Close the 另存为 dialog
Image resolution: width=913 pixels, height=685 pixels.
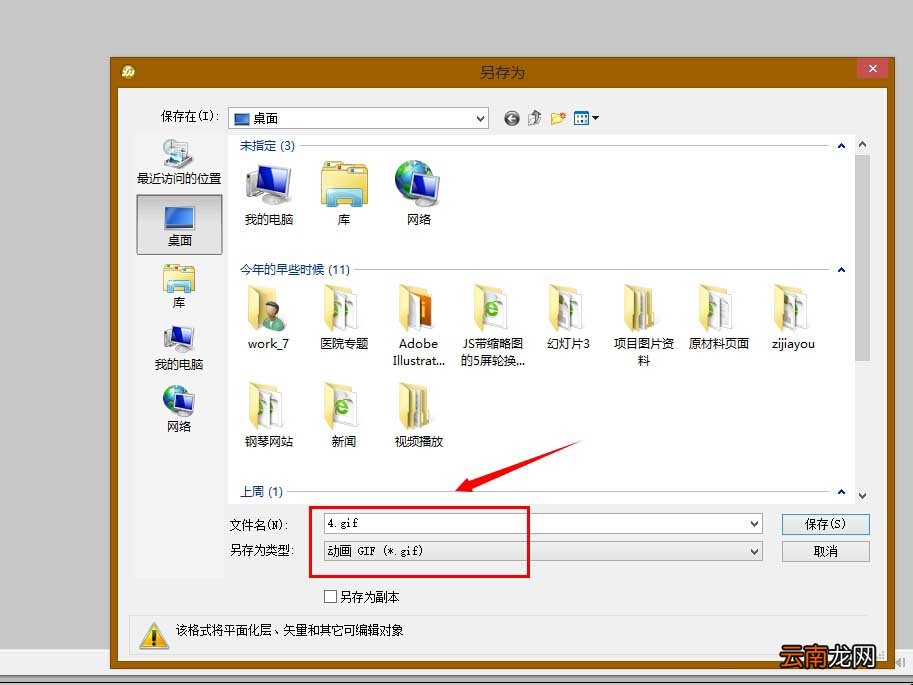click(872, 69)
